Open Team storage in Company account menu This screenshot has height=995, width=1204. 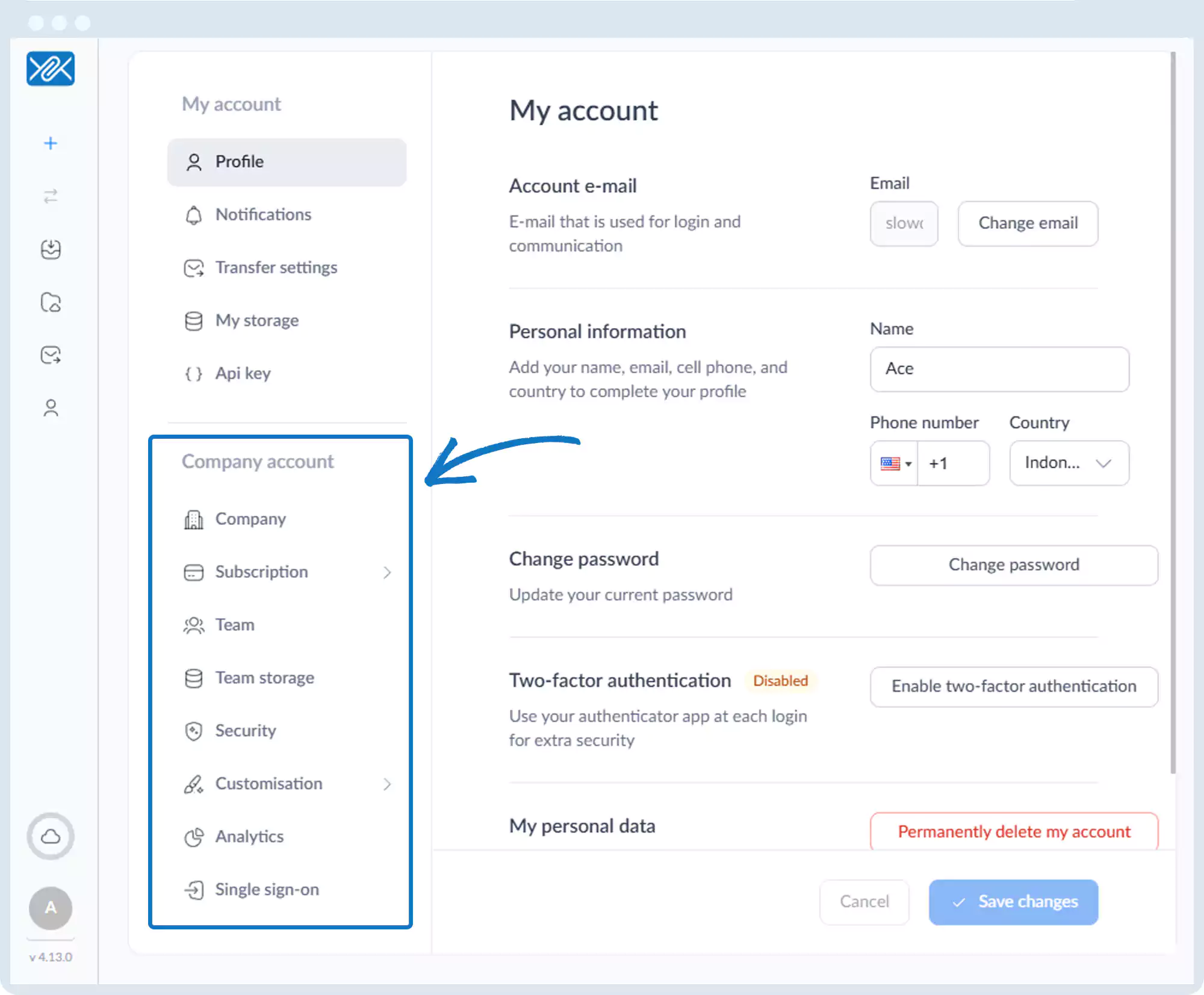[x=264, y=678]
